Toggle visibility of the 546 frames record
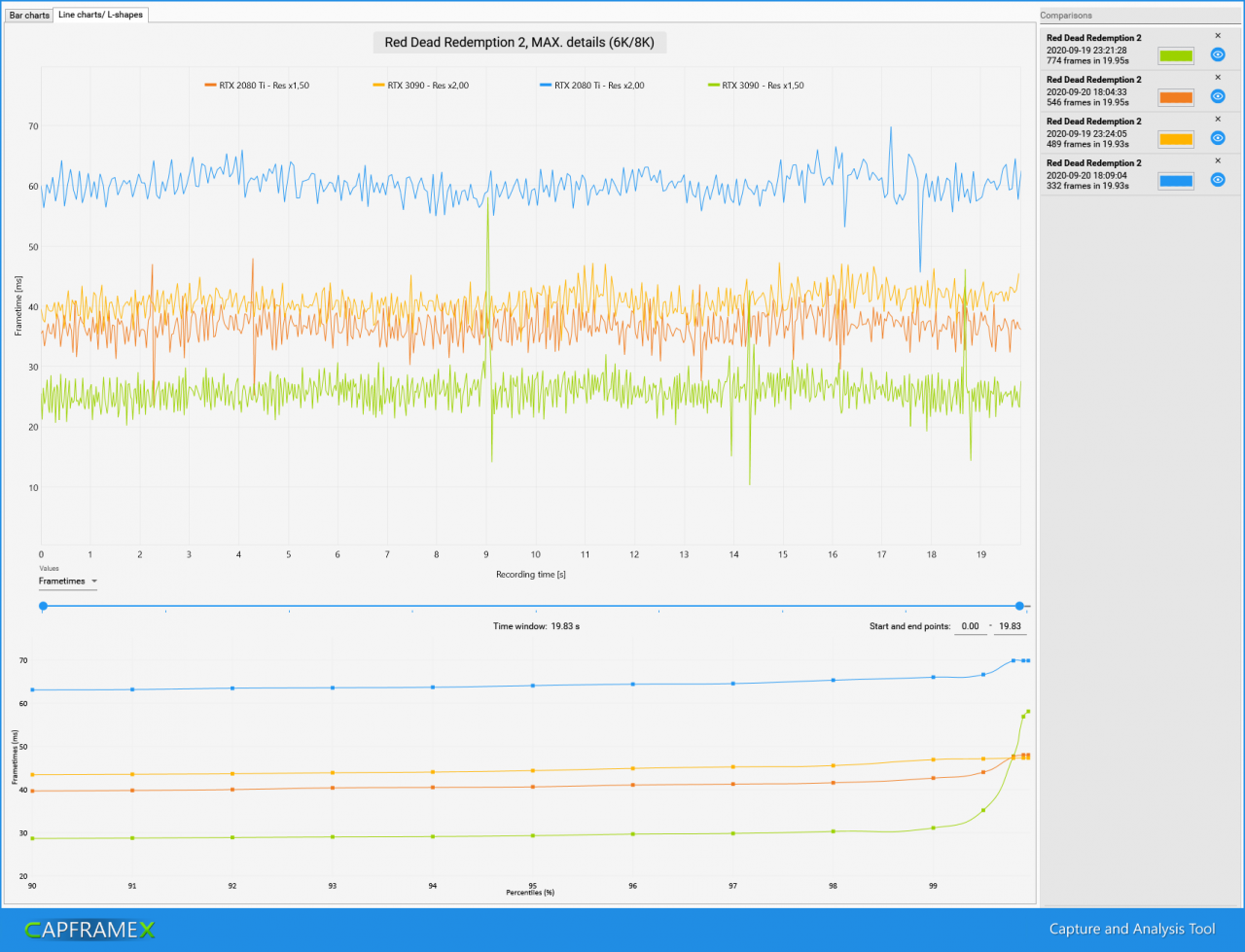The image size is (1245, 952). pos(1217,96)
